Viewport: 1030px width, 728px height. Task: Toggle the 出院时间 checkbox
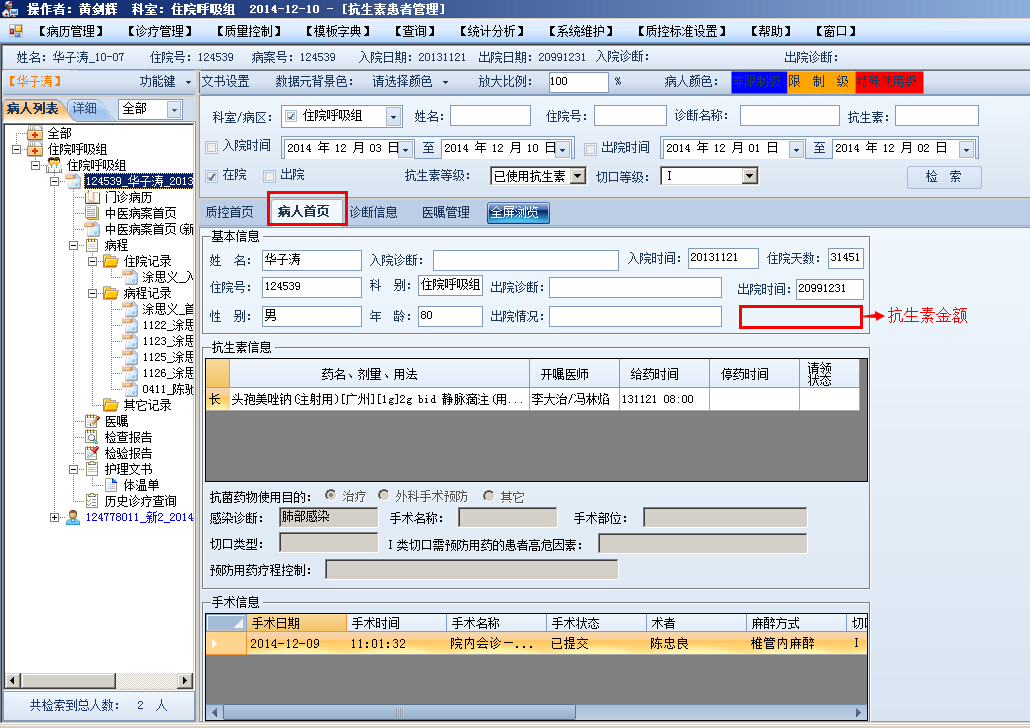(591, 148)
